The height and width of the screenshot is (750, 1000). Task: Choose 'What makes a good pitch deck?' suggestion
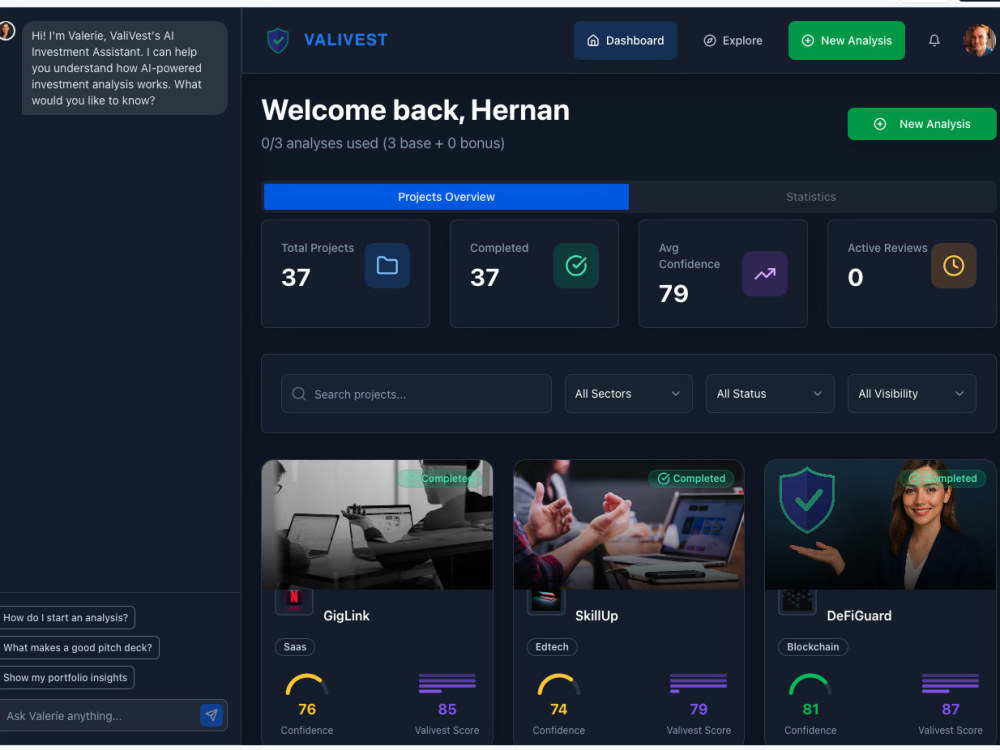pos(78,647)
